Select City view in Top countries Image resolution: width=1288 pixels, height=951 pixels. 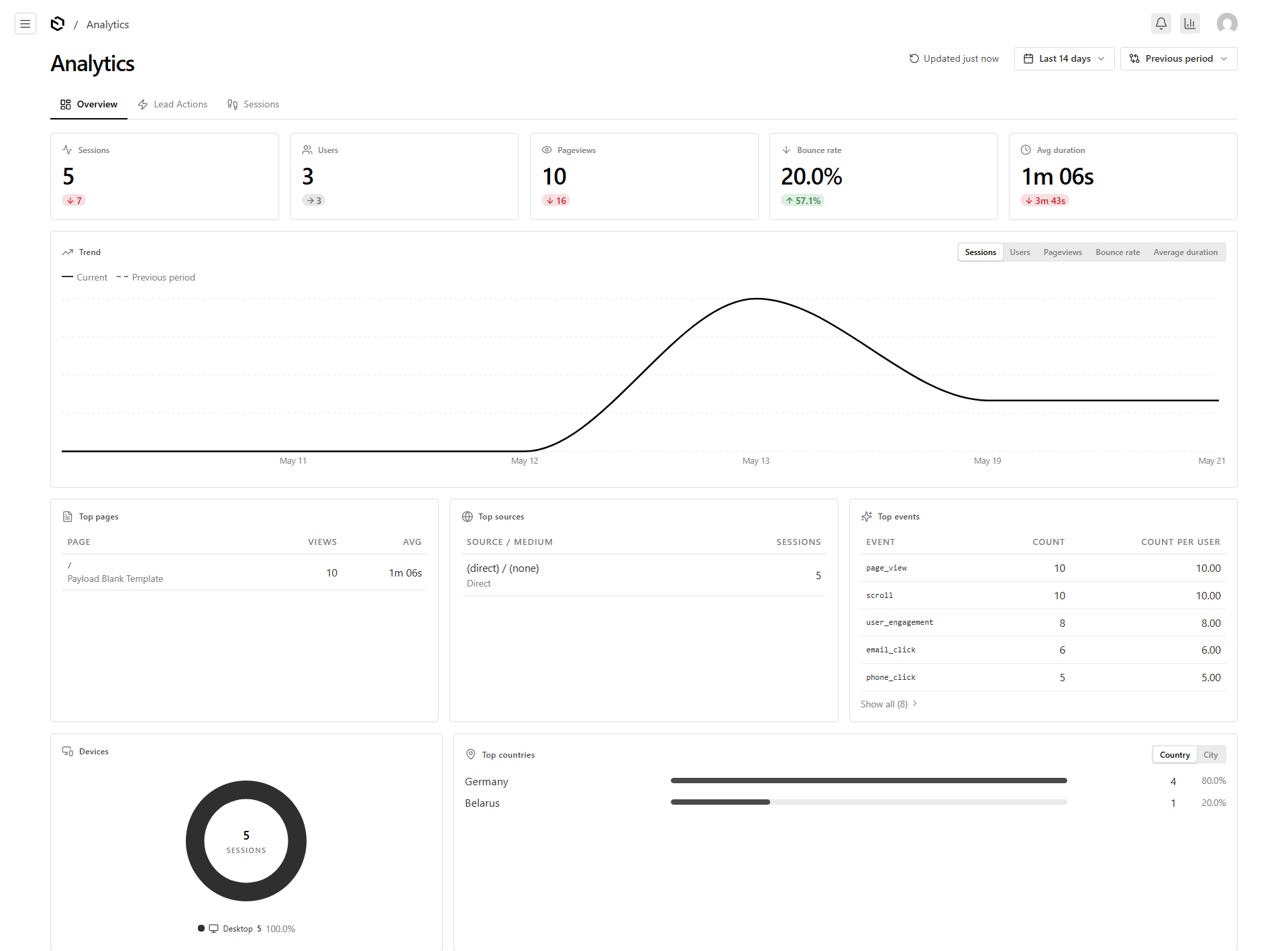tap(1210, 755)
